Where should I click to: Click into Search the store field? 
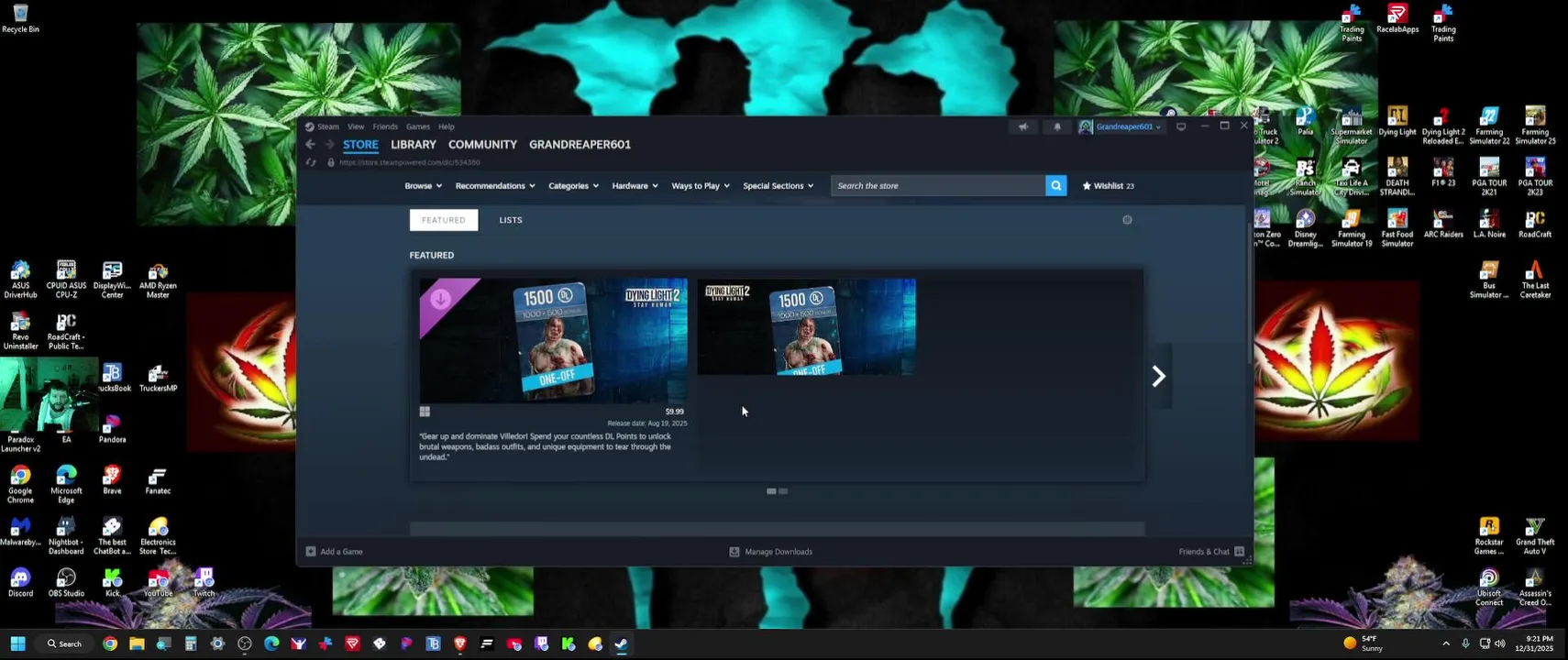click(938, 185)
